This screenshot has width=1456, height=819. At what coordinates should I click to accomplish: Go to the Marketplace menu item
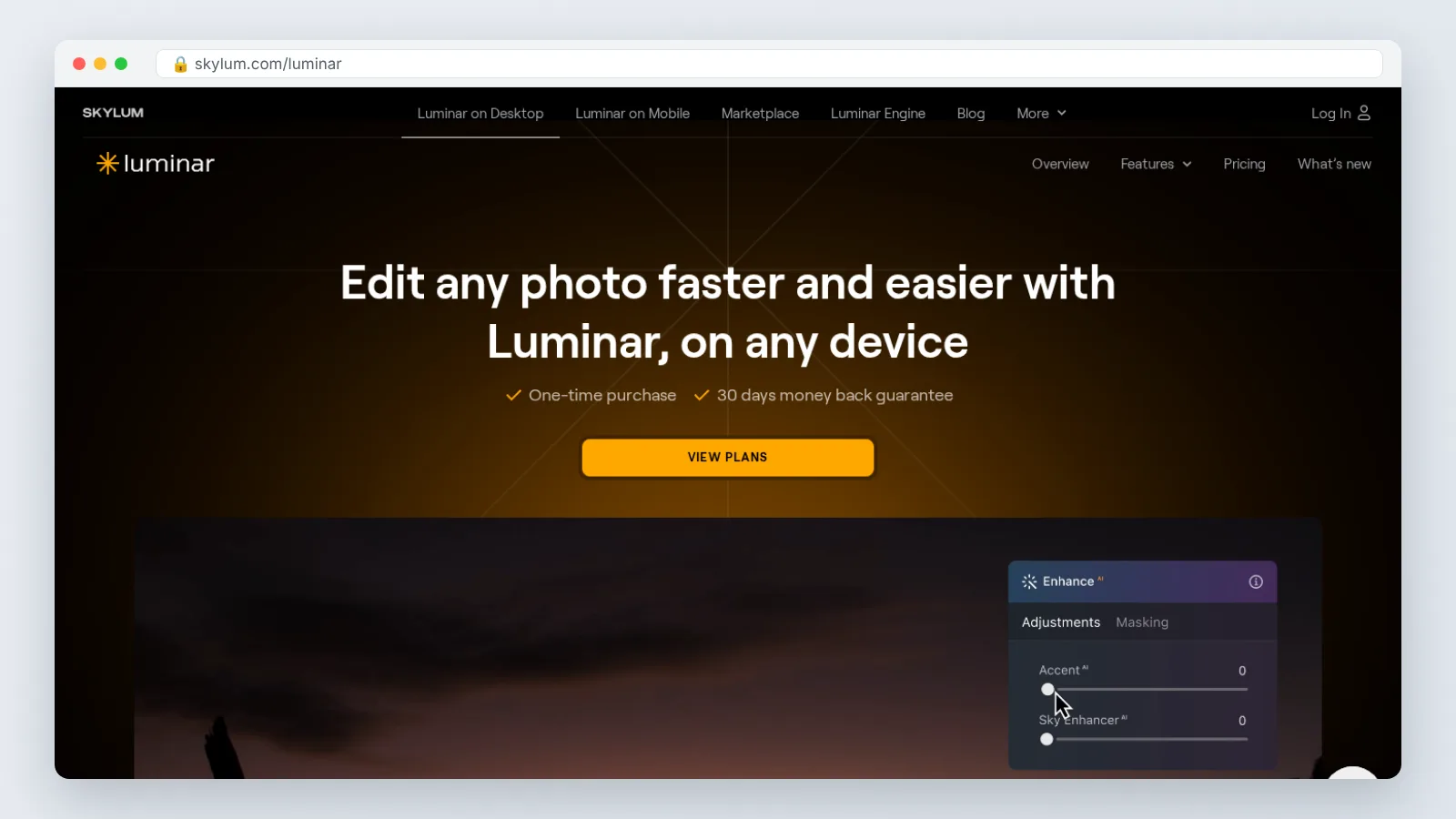coord(760,114)
